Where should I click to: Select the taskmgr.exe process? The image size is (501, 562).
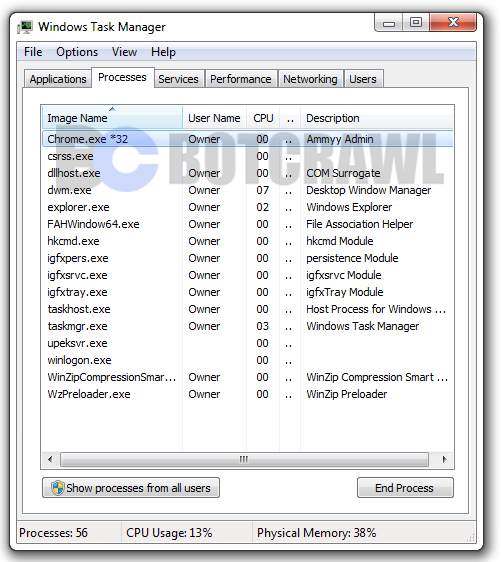pyautogui.click(x=247, y=326)
